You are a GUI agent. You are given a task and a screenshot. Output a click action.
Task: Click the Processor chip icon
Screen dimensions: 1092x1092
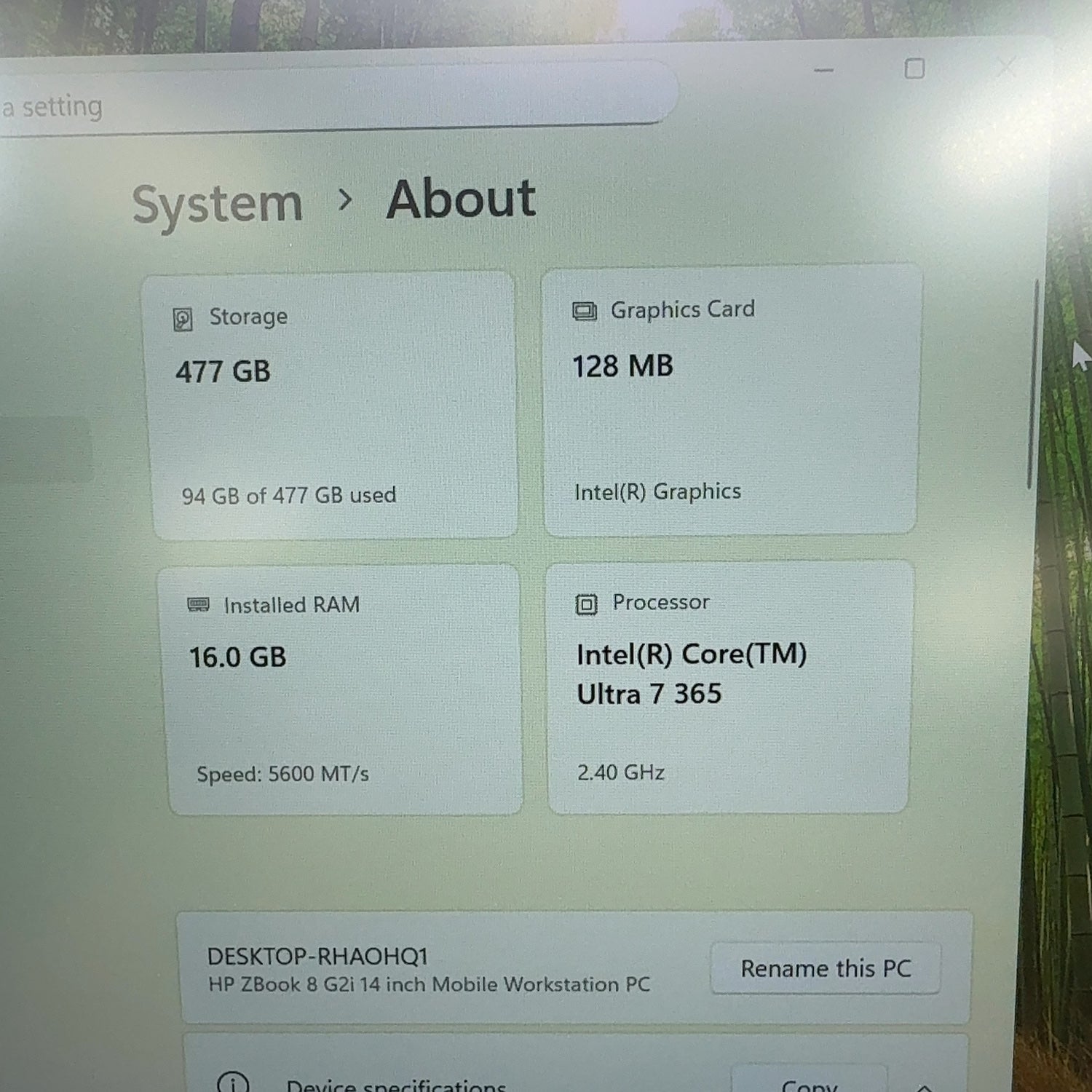(x=586, y=604)
